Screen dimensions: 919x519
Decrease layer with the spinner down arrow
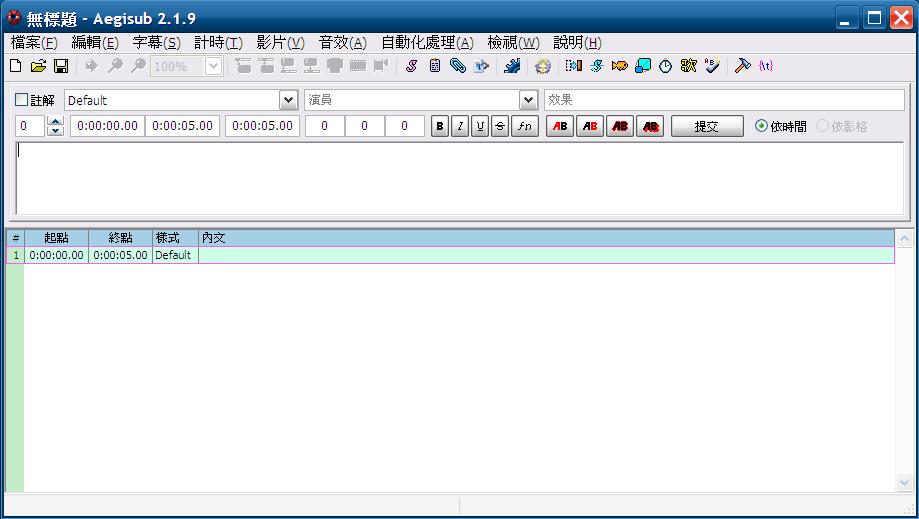(55, 131)
